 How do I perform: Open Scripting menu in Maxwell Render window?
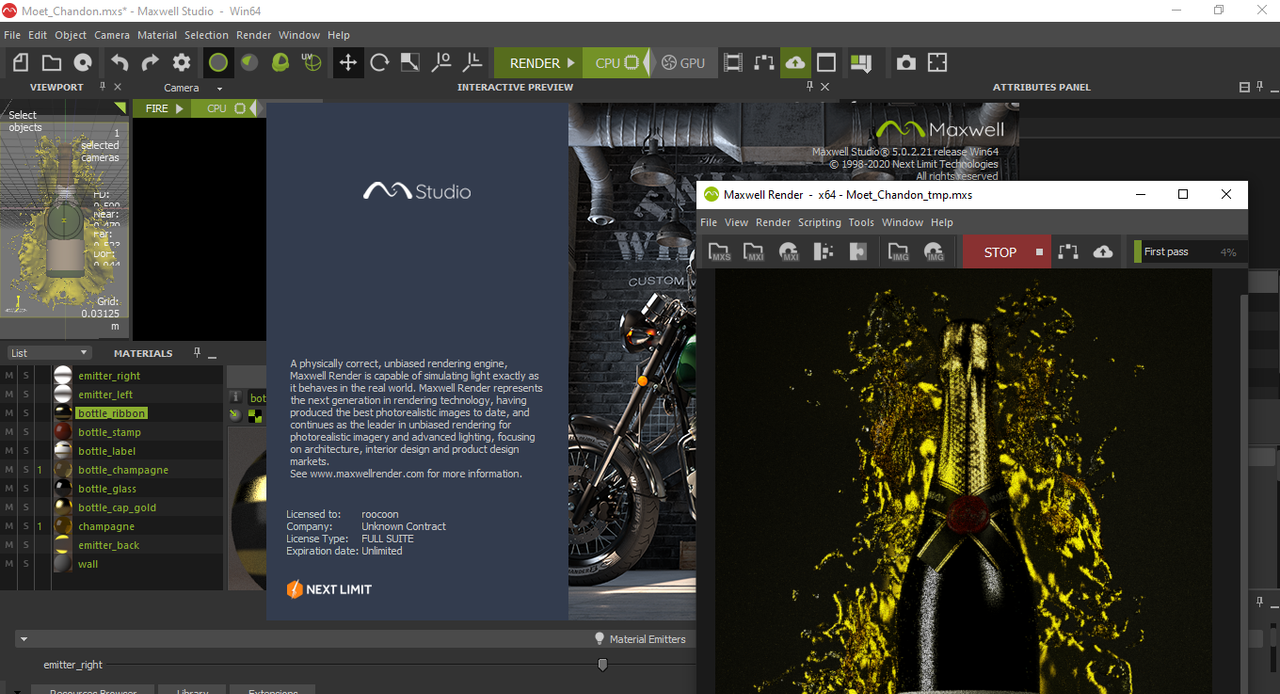click(x=819, y=222)
